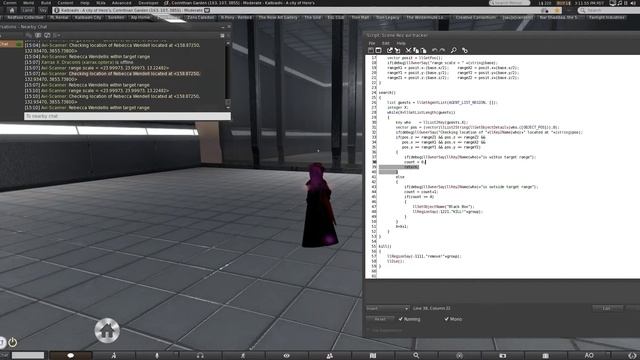Toggle the Running checkbox under the script editor
The image size is (640, 360).
pos(400,319)
